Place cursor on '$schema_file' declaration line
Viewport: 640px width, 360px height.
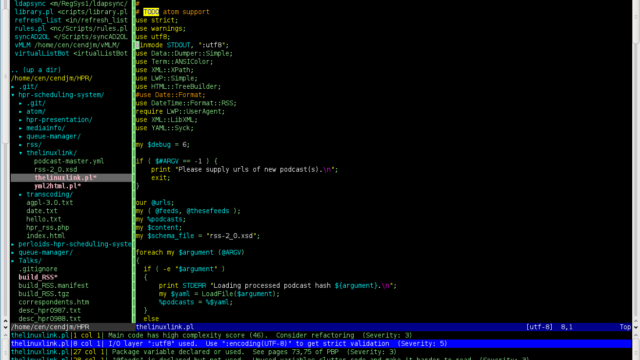198,236
